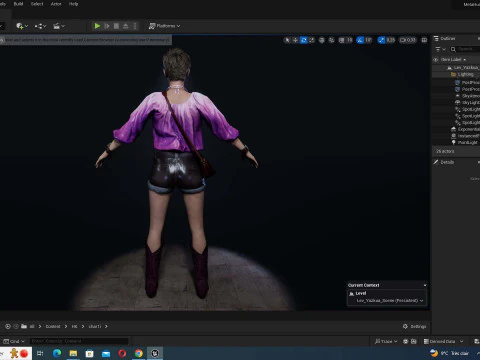Open the Derived Data dropdown
This screenshot has width=480, height=360.
(443, 341)
